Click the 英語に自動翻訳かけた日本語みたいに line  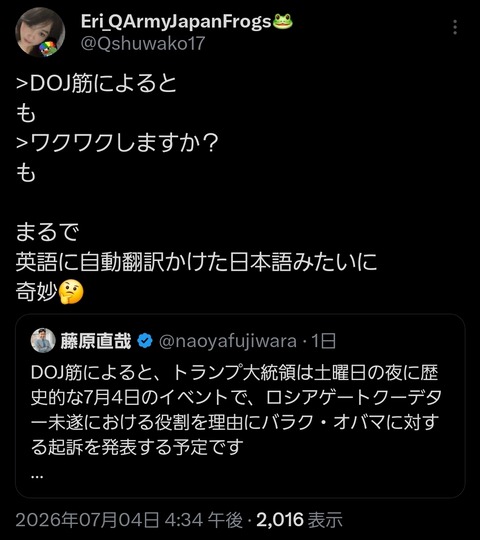[x=196, y=262]
